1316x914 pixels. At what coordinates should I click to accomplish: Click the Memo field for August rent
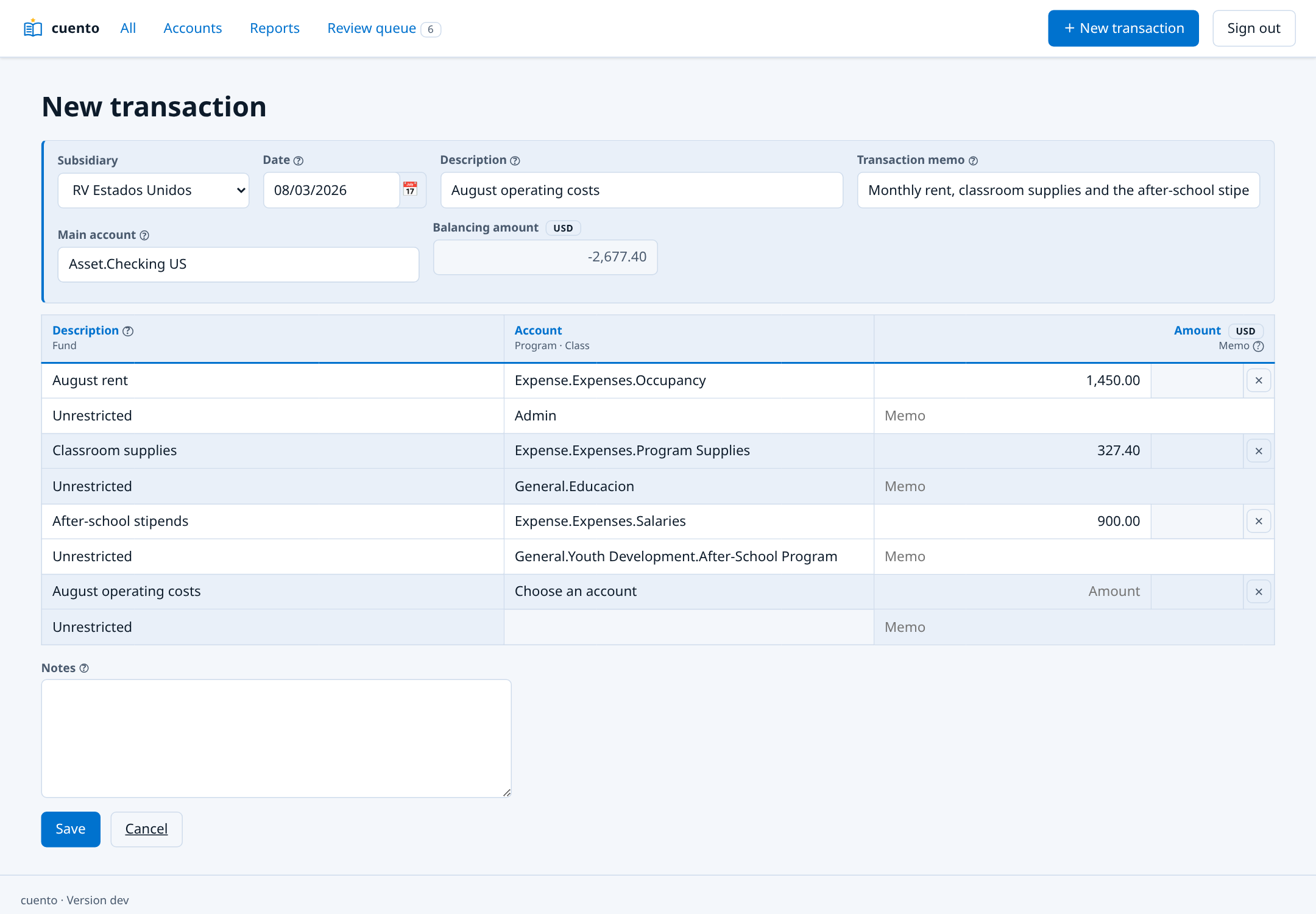coord(1074,416)
